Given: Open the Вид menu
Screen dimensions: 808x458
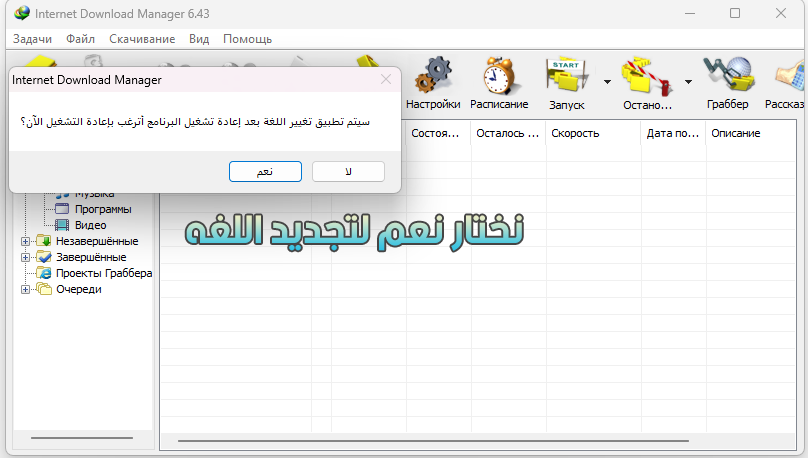Looking at the screenshot, I should 199,39.
